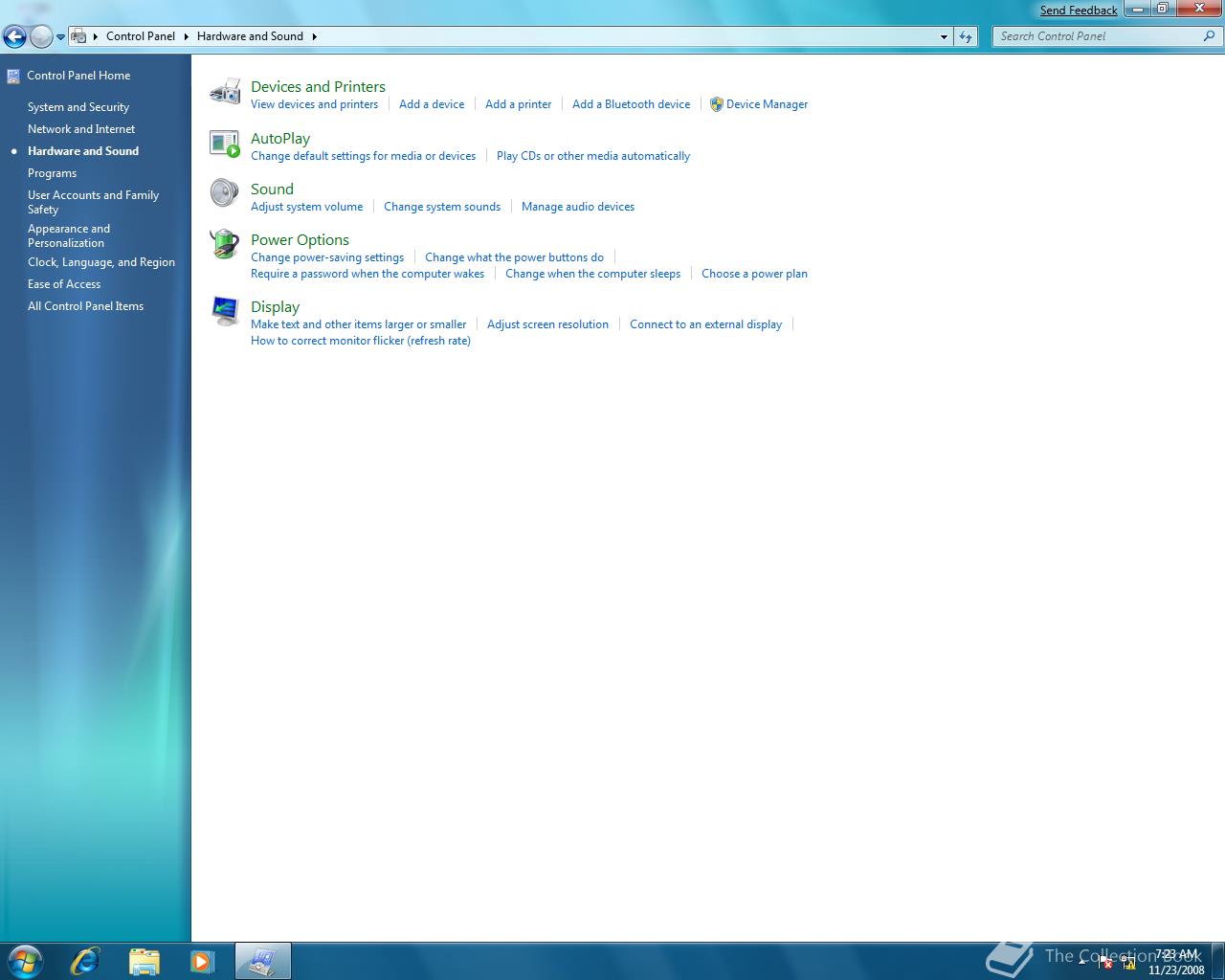Image resolution: width=1225 pixels, height=980 pixels.
Task: Click the Refresh button beside address bar
Action: pyautogui.click(x=966, y=36)
